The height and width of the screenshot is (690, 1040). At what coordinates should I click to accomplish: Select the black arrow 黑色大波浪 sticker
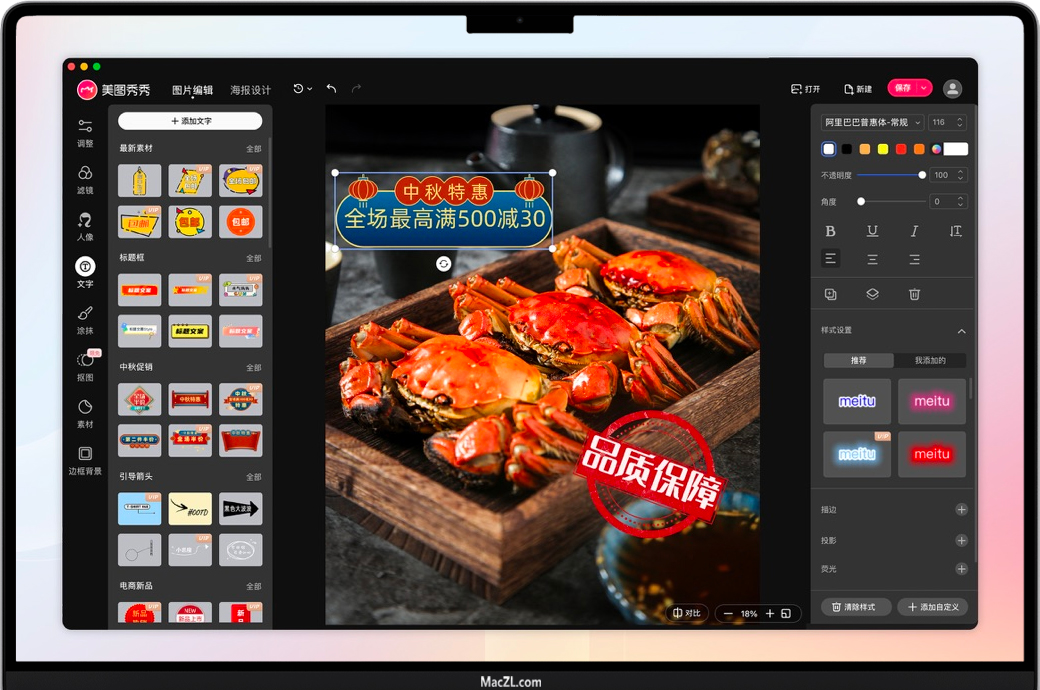pyautogui.click(x=241, y=509)
